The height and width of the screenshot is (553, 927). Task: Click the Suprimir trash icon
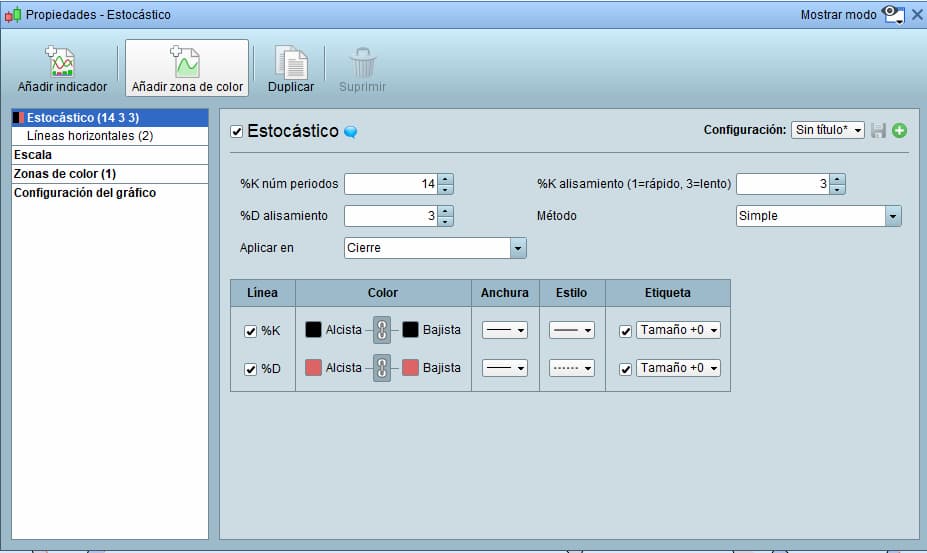[x=362, y=62]
